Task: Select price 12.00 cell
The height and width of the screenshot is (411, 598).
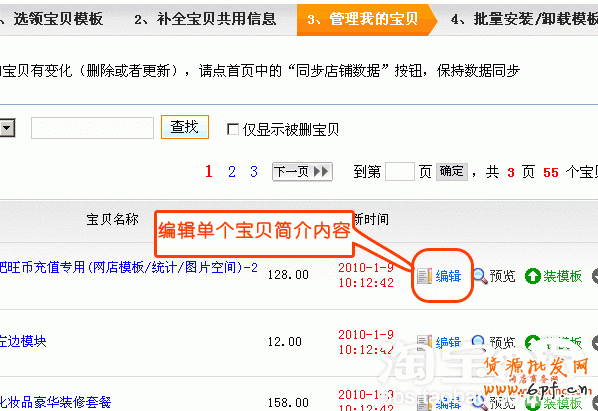Action: (x=285, y=342)
